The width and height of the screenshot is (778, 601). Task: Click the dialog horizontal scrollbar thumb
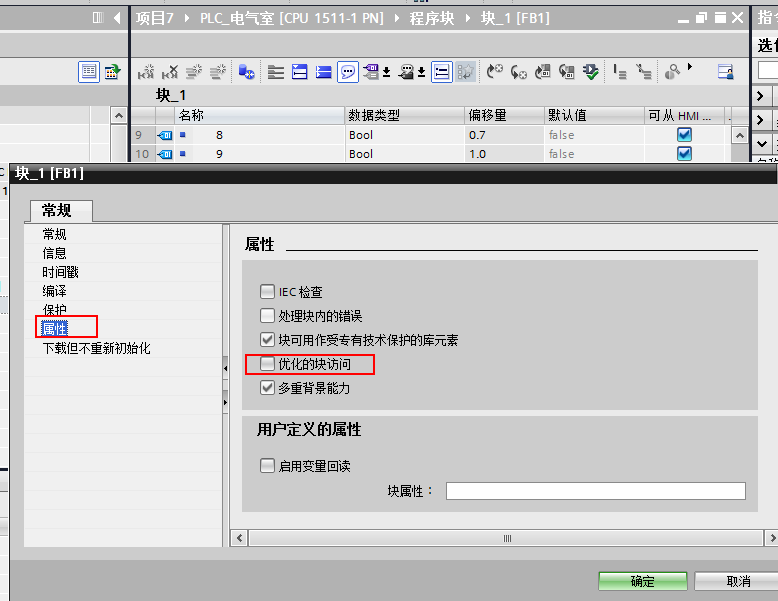506,538
